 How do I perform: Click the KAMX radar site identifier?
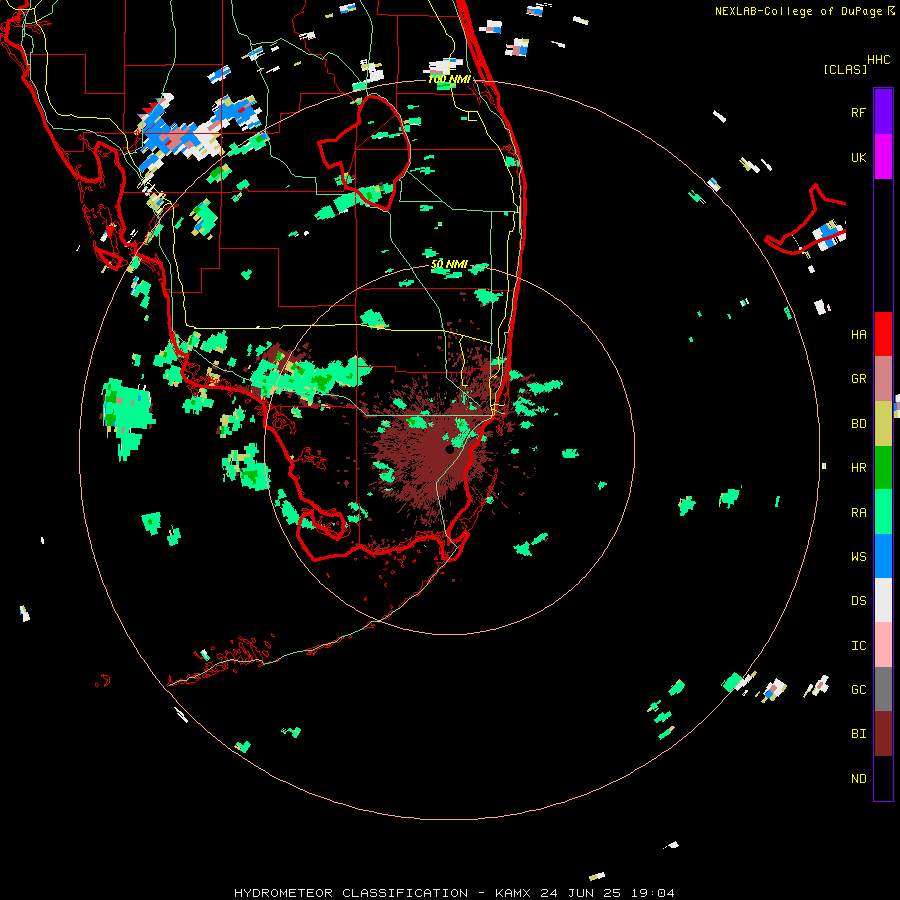[x=513, y=893]
